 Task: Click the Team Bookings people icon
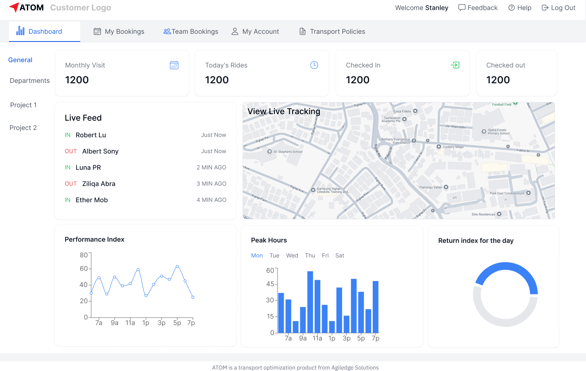click(167, 31)
